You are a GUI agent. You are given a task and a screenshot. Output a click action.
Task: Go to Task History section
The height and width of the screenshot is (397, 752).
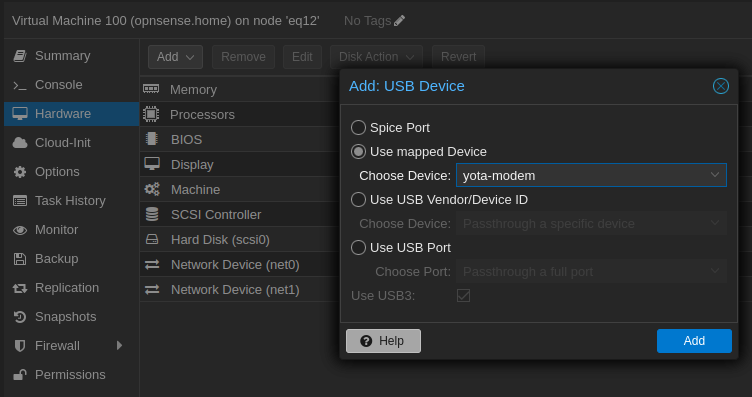point(71,201)
